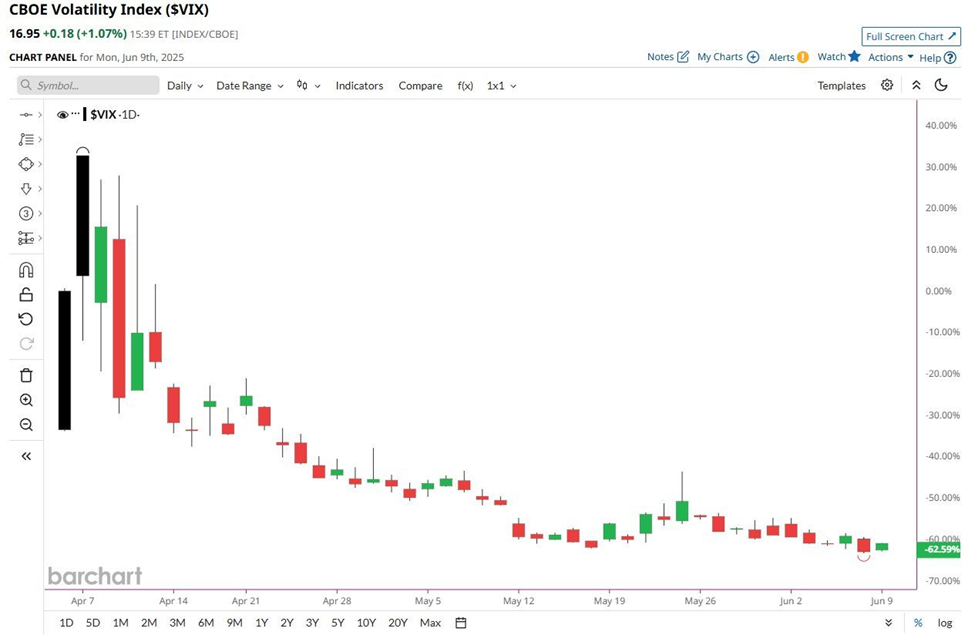Select the 1D time range
975x635 pixels.
tap(66, 623)
